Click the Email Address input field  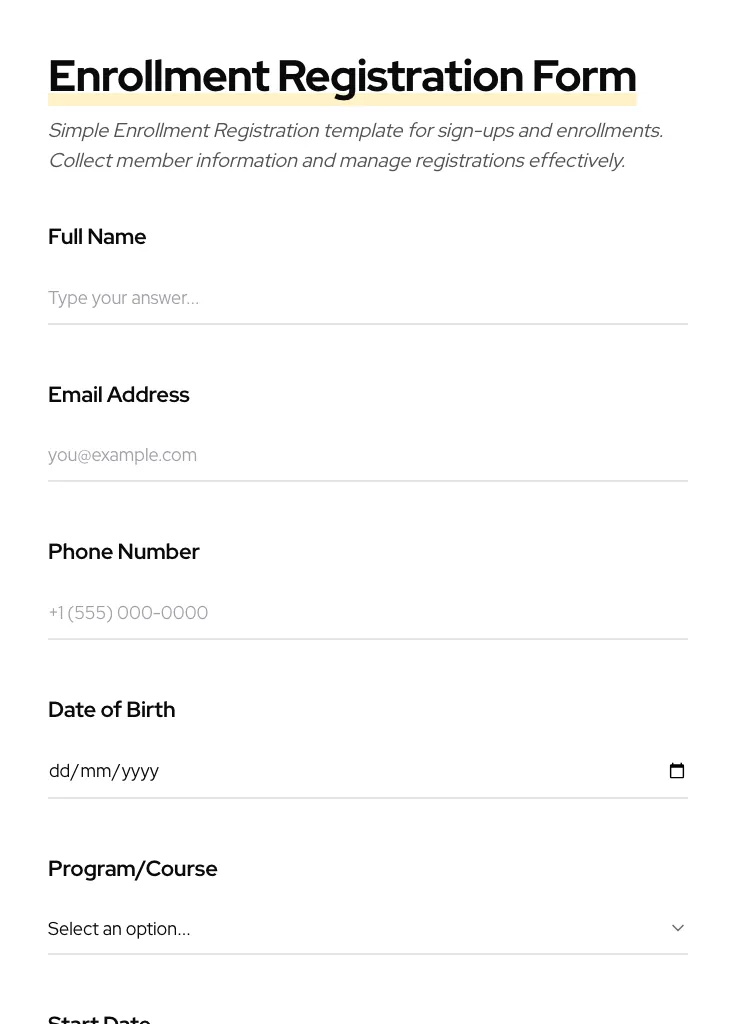[x=368, y=455]
